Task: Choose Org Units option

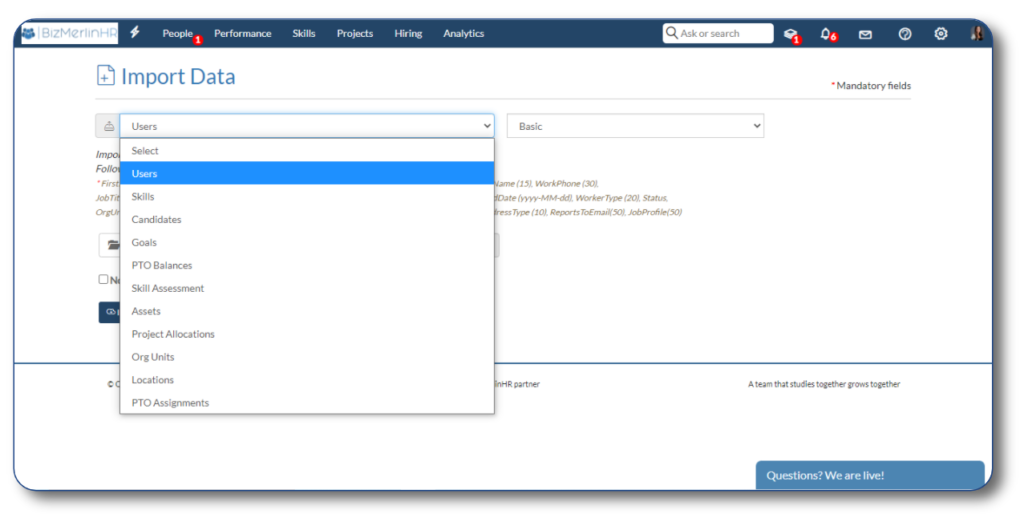Action: point(307,356)
